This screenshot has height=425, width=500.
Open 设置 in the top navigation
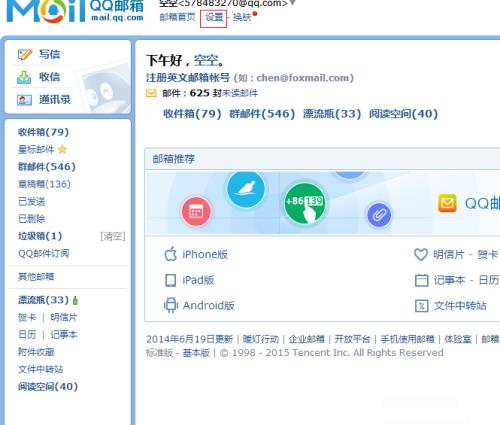[x=214, y=17]
